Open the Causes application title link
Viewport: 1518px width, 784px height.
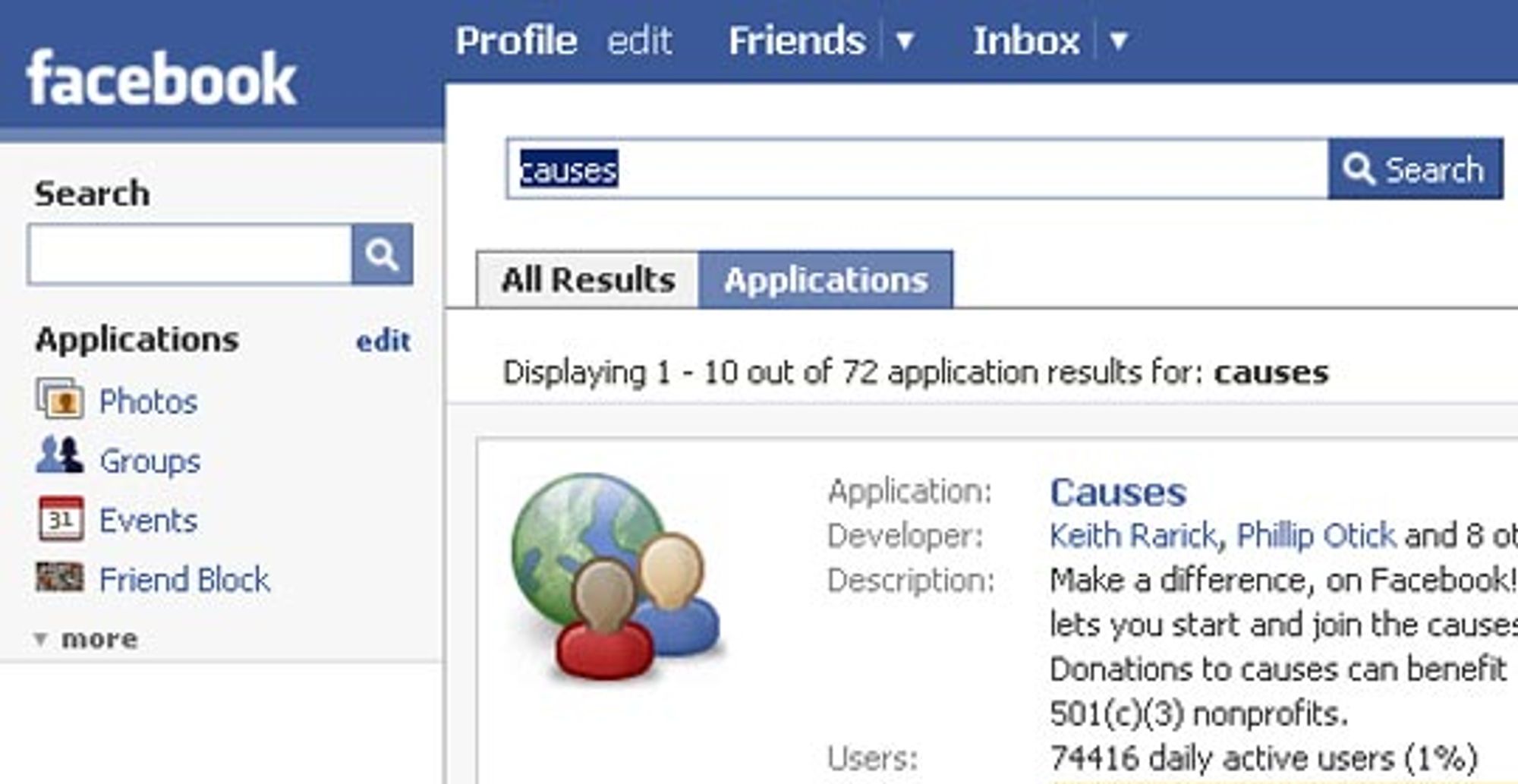[1118, 493]
